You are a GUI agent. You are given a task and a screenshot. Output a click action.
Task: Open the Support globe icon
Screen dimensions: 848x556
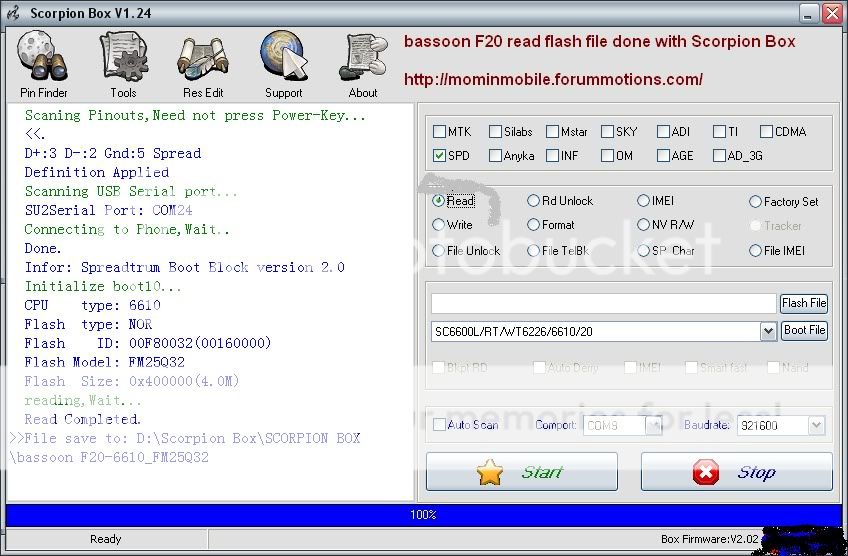tap(283, 56)
